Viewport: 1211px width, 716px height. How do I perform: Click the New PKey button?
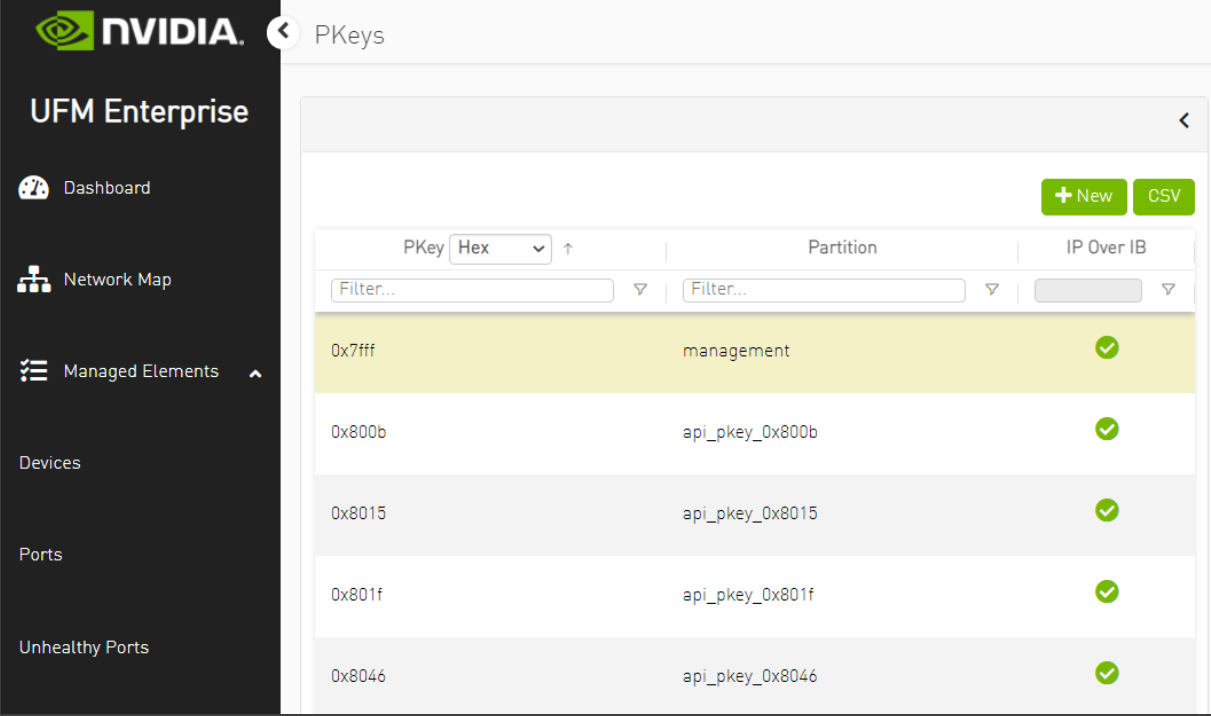pyautogui.click(x=1083, y=197)
